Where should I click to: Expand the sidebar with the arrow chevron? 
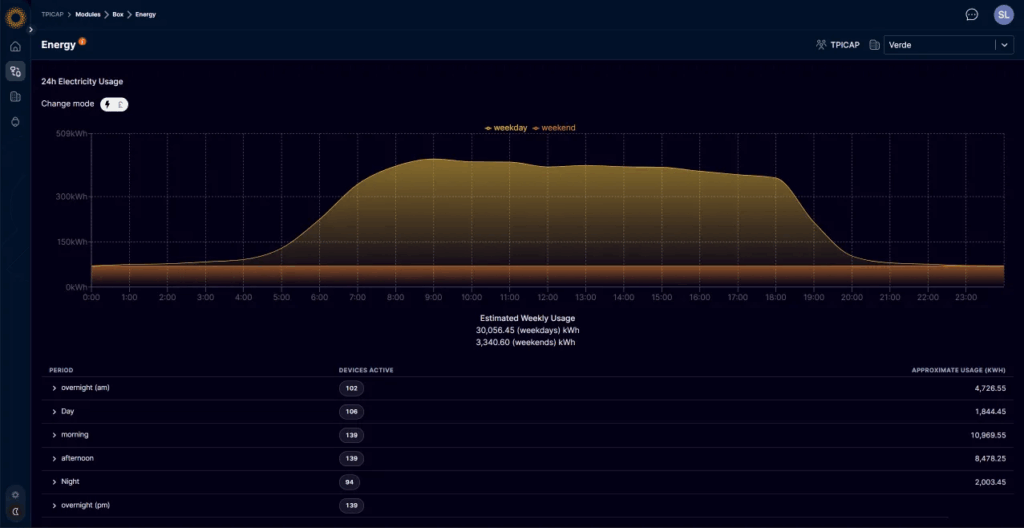(30, 30)
